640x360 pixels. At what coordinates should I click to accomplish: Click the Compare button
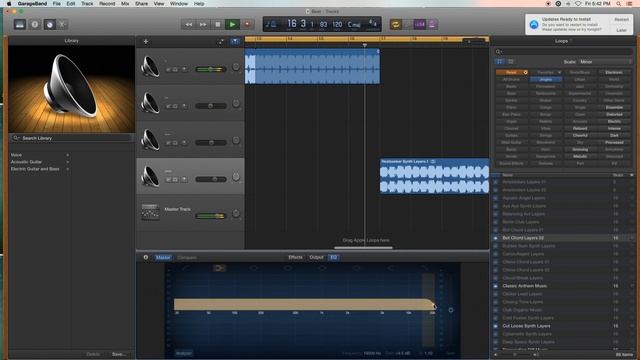(187, 258)
